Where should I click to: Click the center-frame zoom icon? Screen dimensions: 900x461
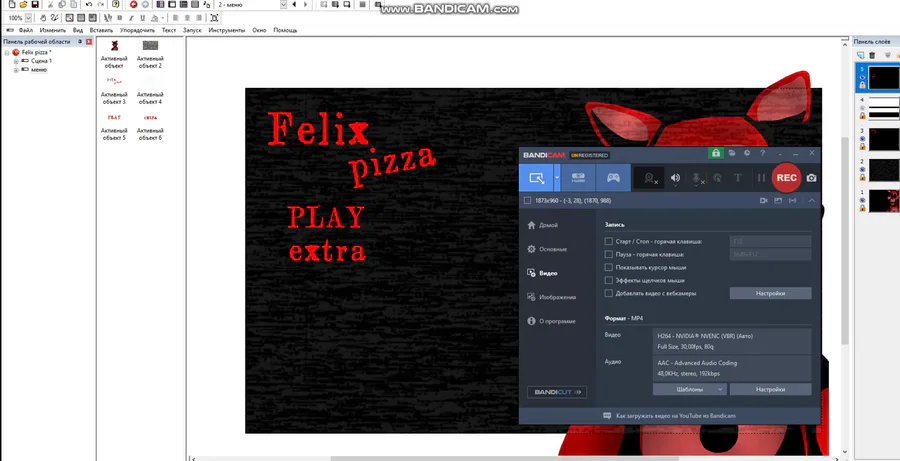pyautogui.click(x=214, y=18)
